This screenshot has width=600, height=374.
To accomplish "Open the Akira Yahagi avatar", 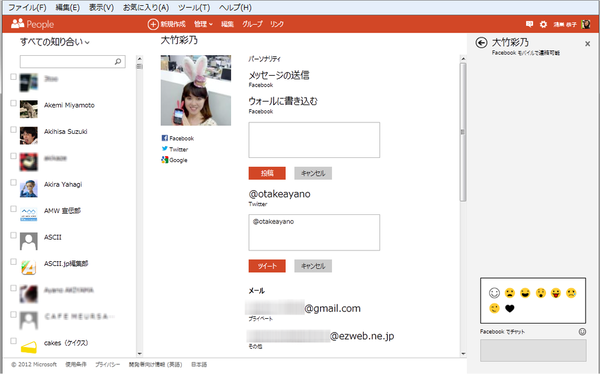I will coord(29,188).
